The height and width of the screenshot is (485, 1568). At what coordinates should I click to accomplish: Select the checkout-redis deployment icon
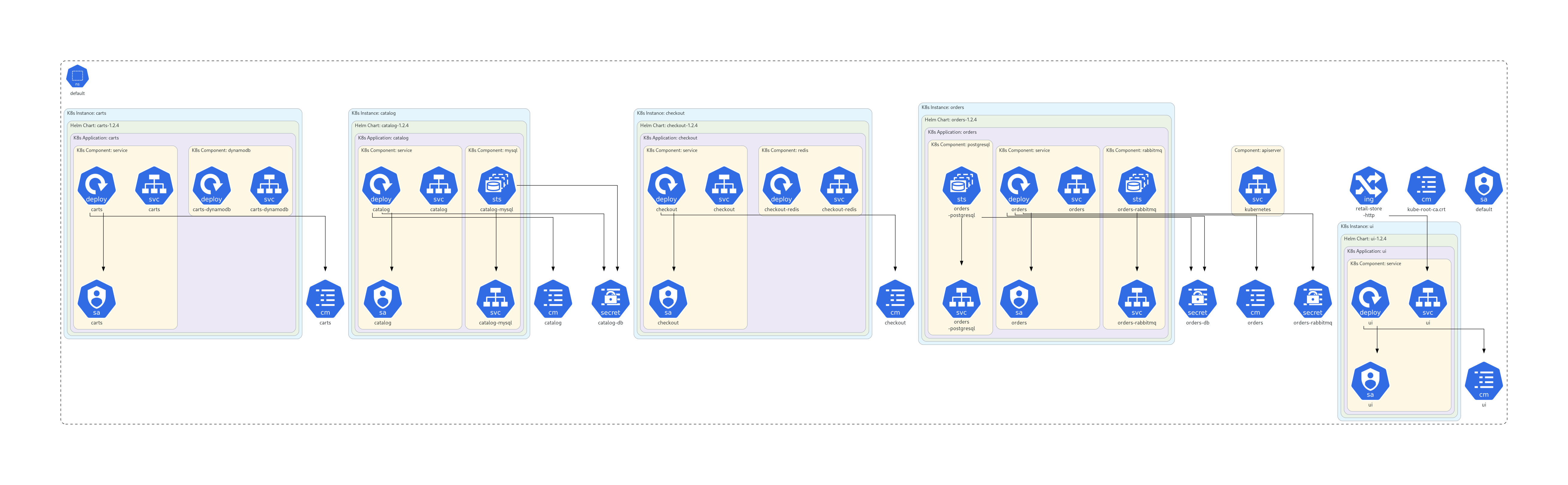781,186
